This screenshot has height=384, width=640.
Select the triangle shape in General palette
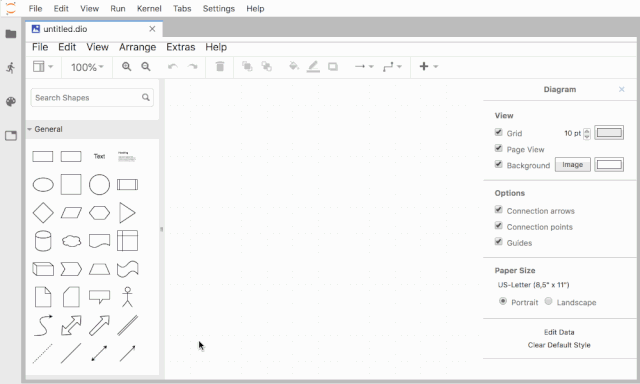[x=127, y=213]
